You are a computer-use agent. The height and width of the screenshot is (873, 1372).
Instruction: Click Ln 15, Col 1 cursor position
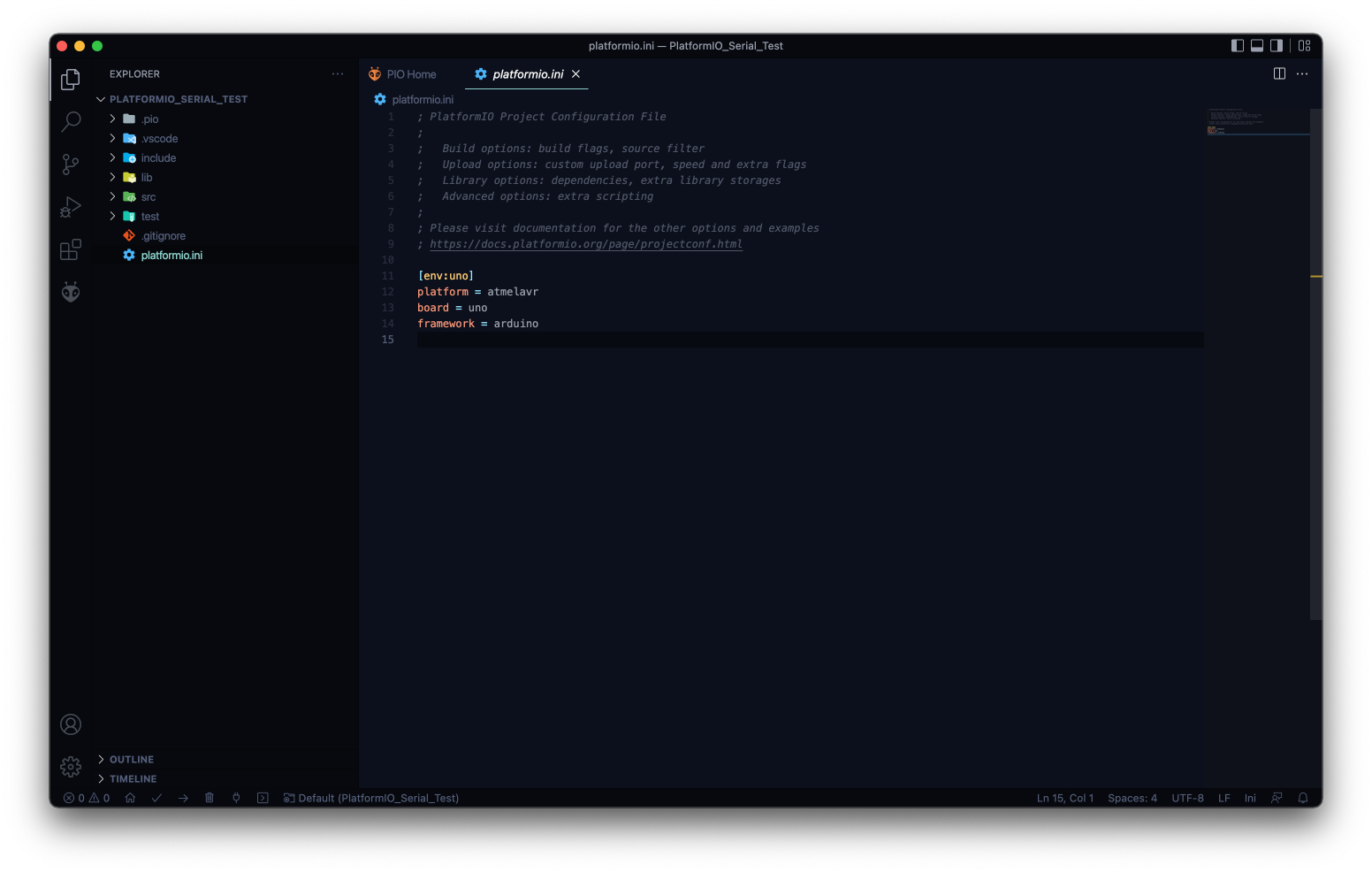tap(1065, 798)
